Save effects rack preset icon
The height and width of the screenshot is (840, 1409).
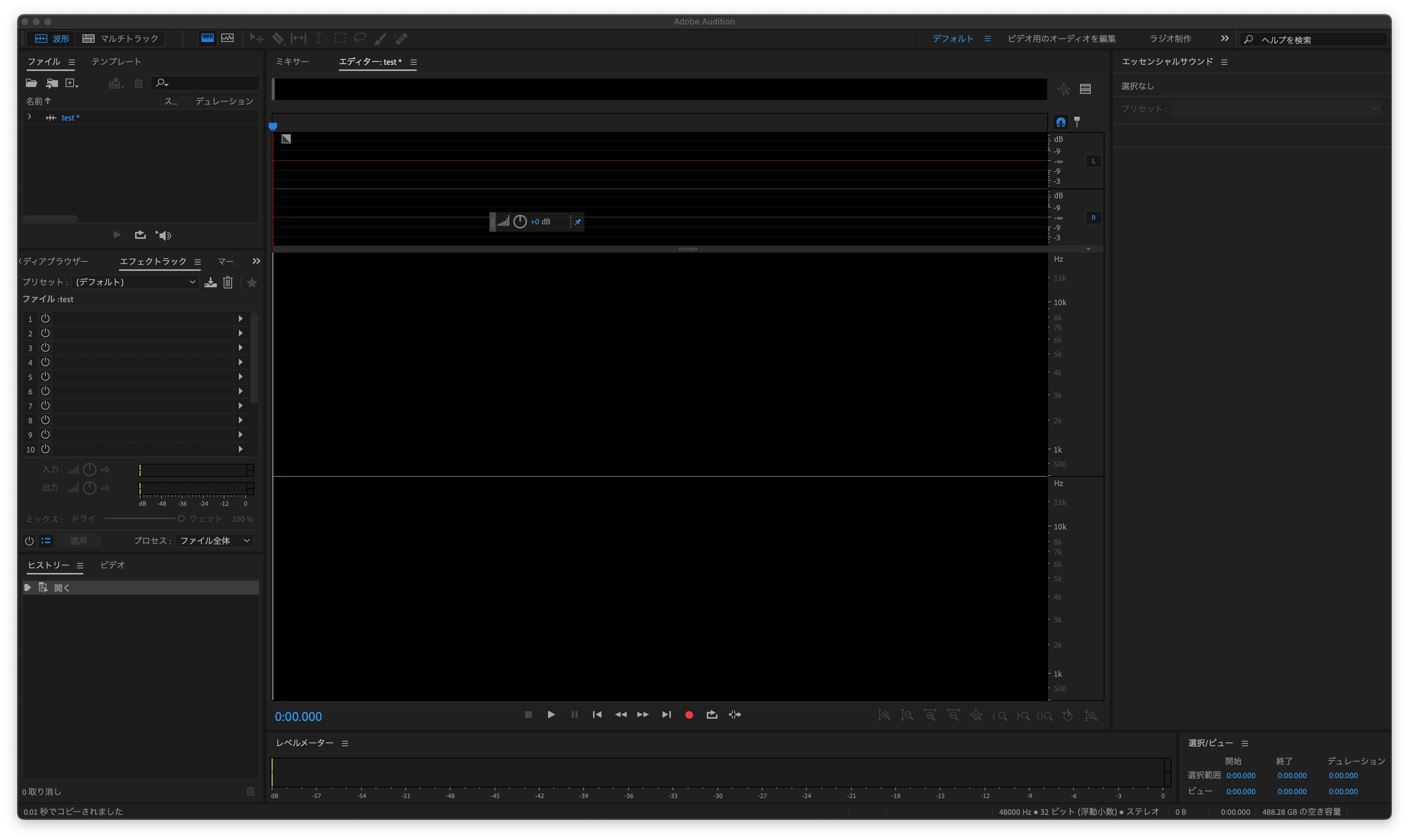point(211,282)
